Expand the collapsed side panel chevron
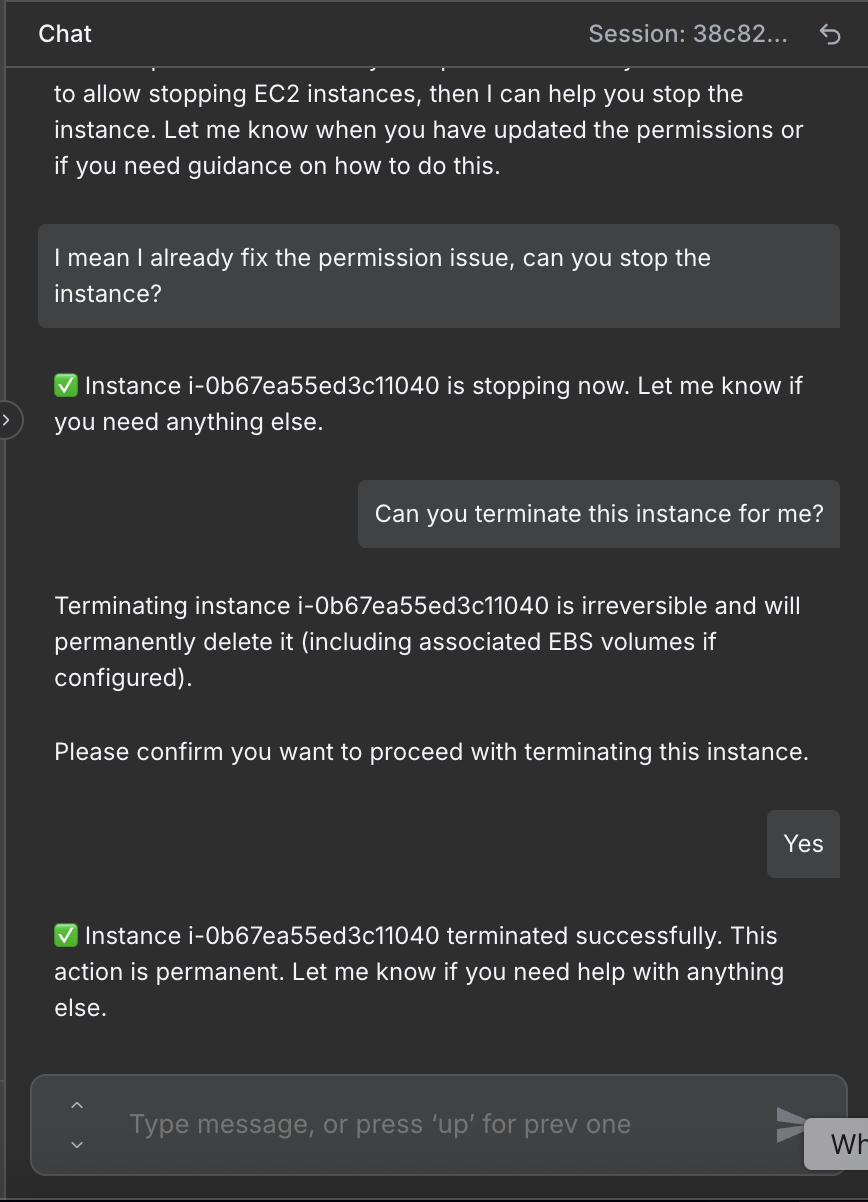868x1202 pixels. [8, 421]
